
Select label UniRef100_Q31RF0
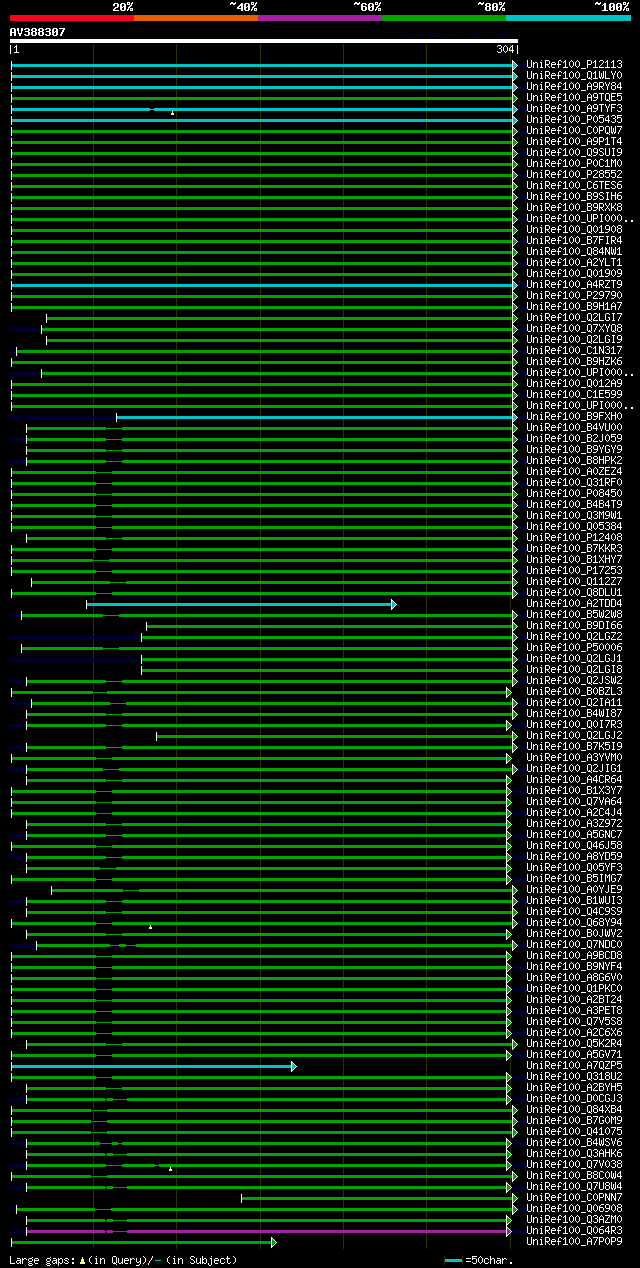click(x=574, y=482)
